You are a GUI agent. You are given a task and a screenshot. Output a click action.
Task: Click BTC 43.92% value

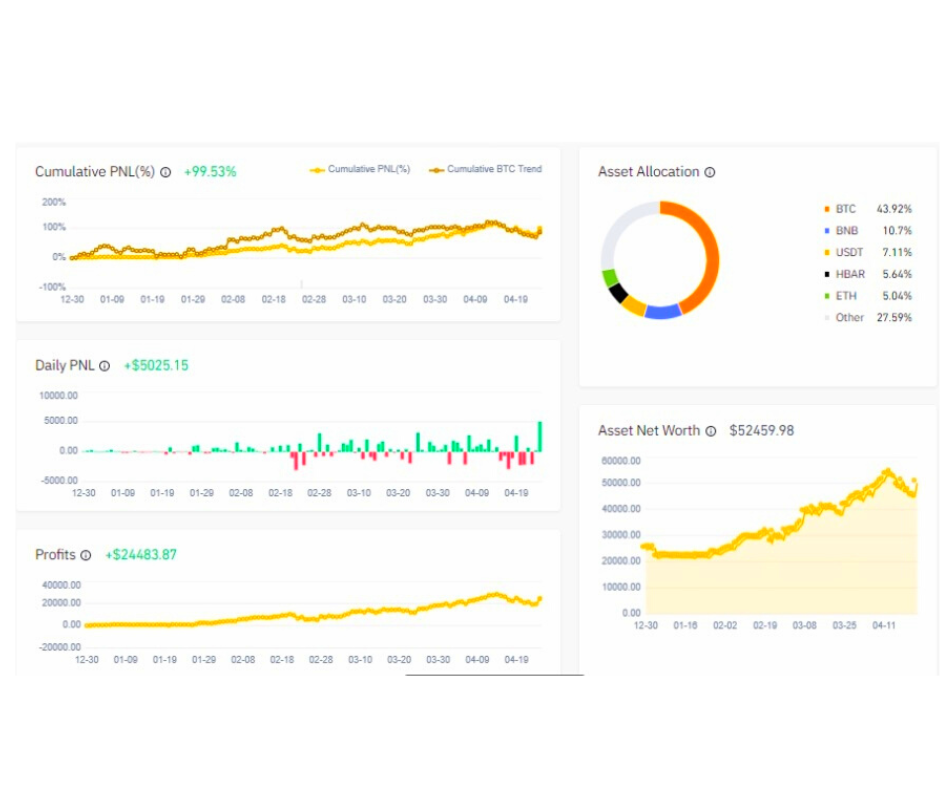894,209
